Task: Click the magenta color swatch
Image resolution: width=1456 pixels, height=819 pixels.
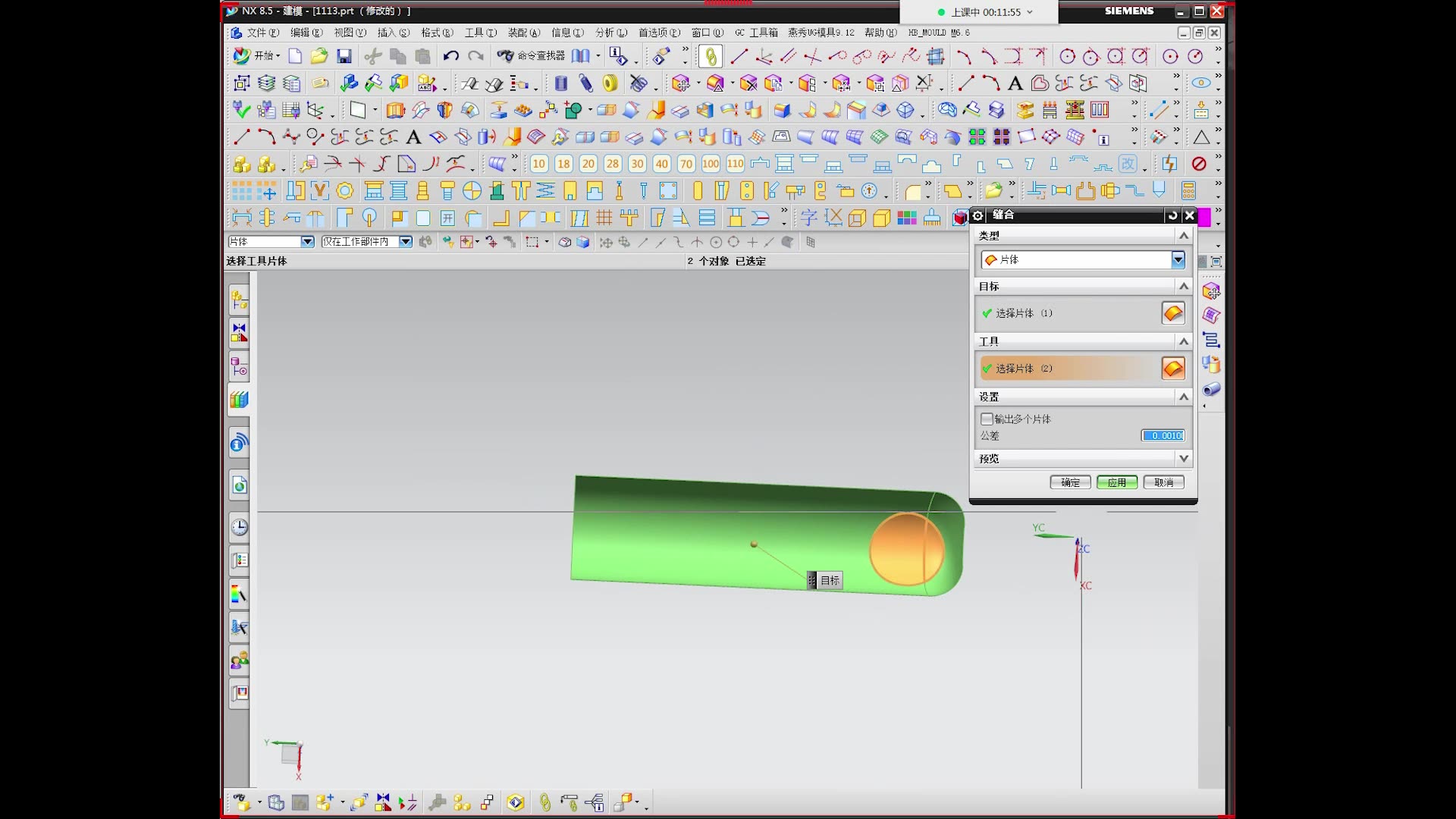Action: [x=1205, y=218]
